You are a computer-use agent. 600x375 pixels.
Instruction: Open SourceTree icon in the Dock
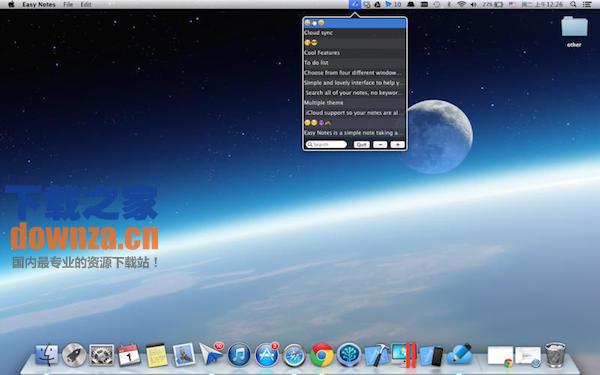click(349, 355)
